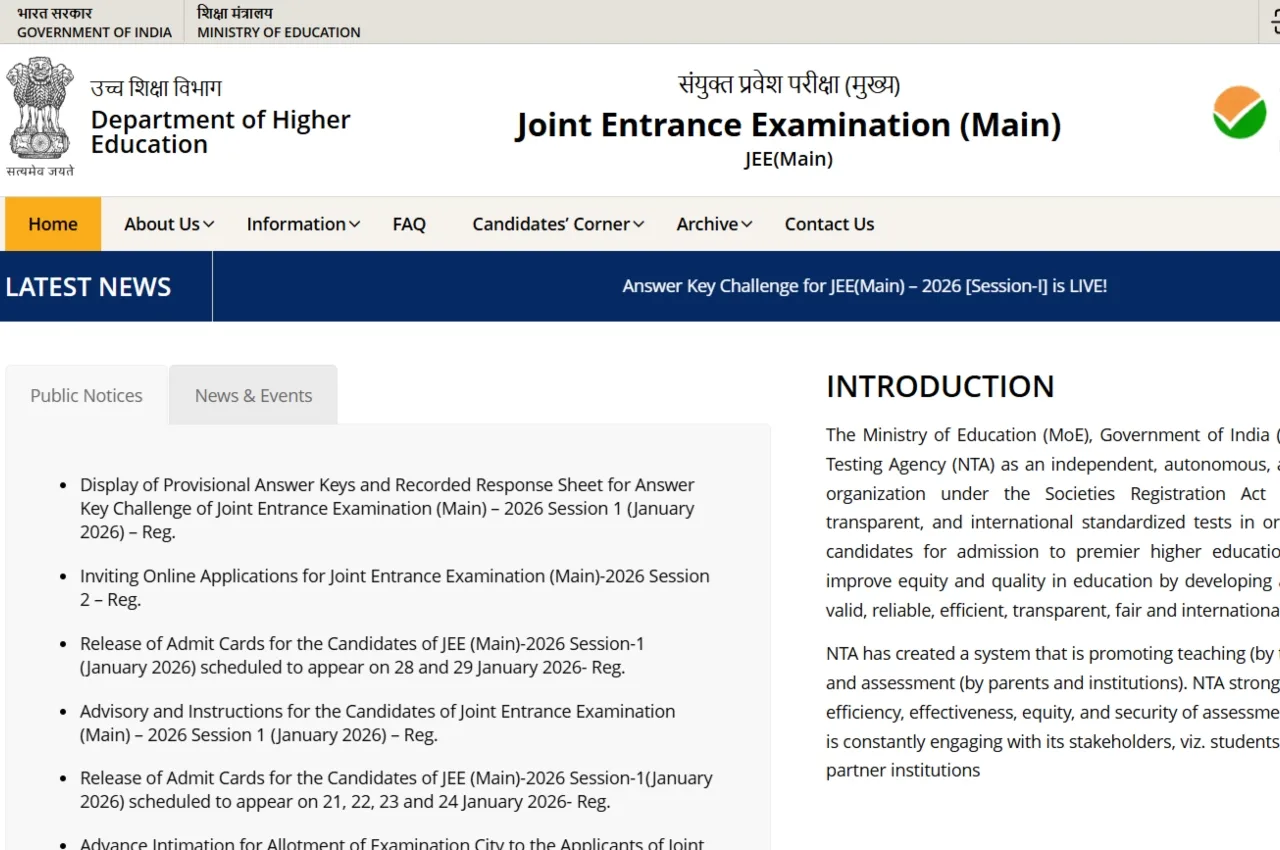Select the Home menu item
The image size is (1280, 850).
click(x=52, y=224)
